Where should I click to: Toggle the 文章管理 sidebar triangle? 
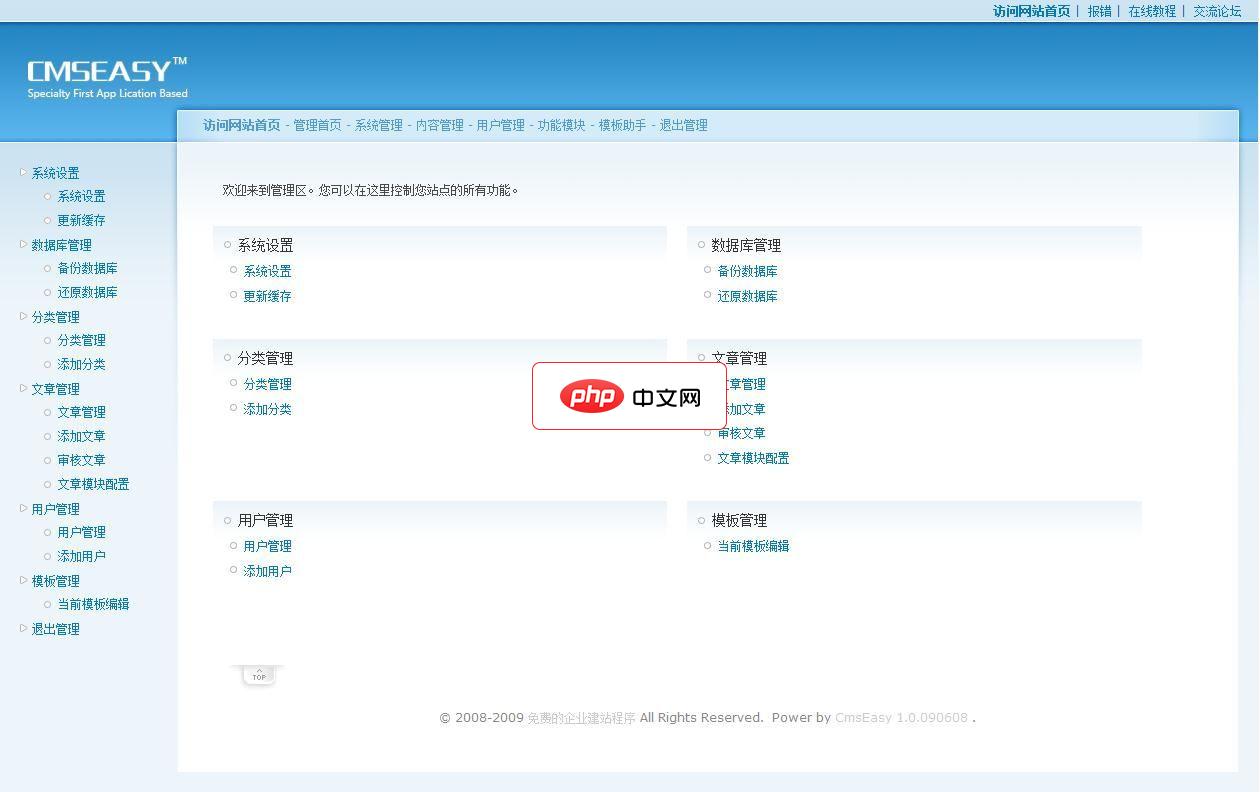coord(23,388)
